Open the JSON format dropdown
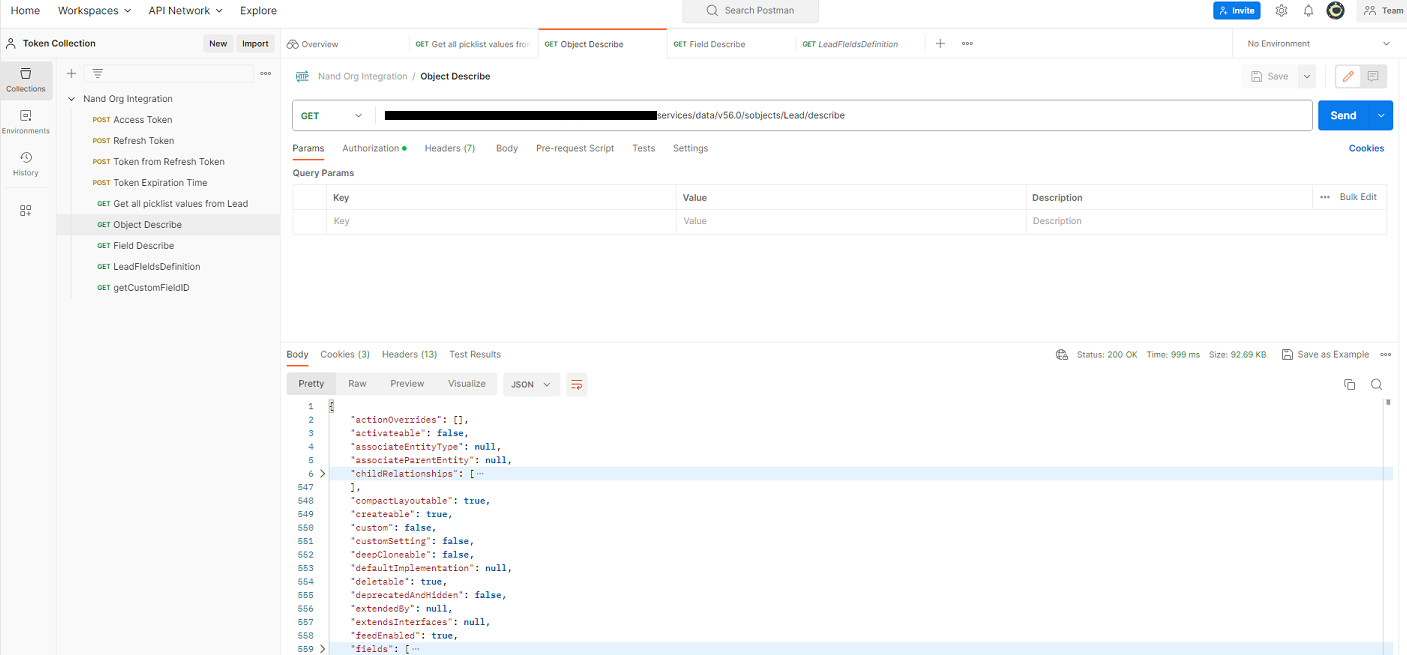 tap(531, 384)
